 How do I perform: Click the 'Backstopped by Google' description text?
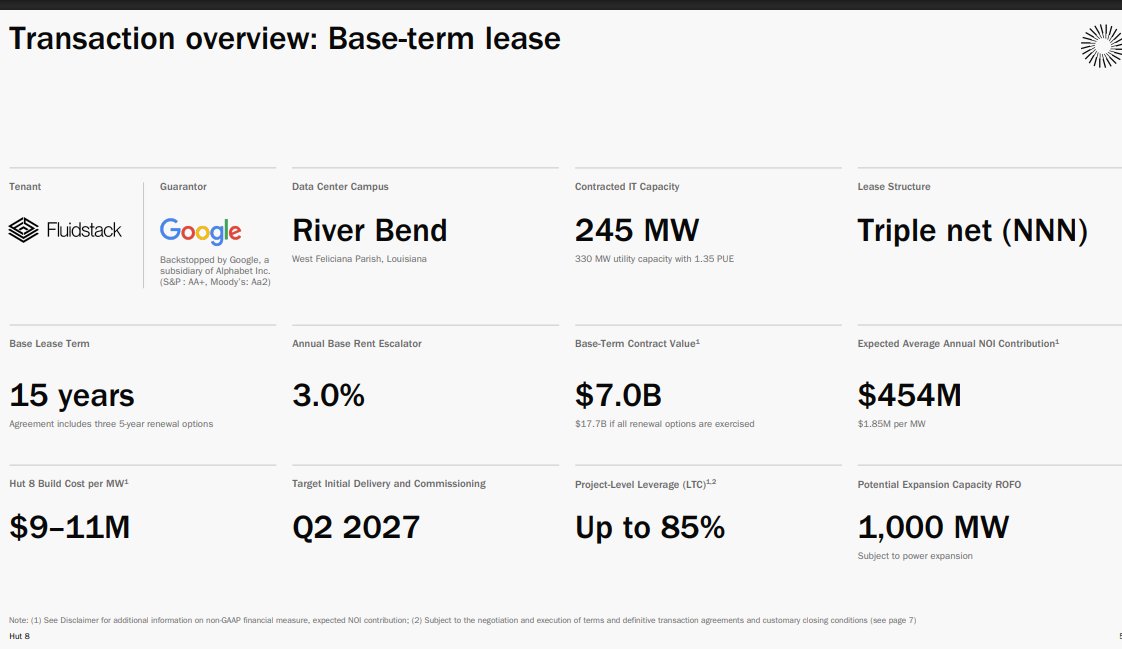215,271
